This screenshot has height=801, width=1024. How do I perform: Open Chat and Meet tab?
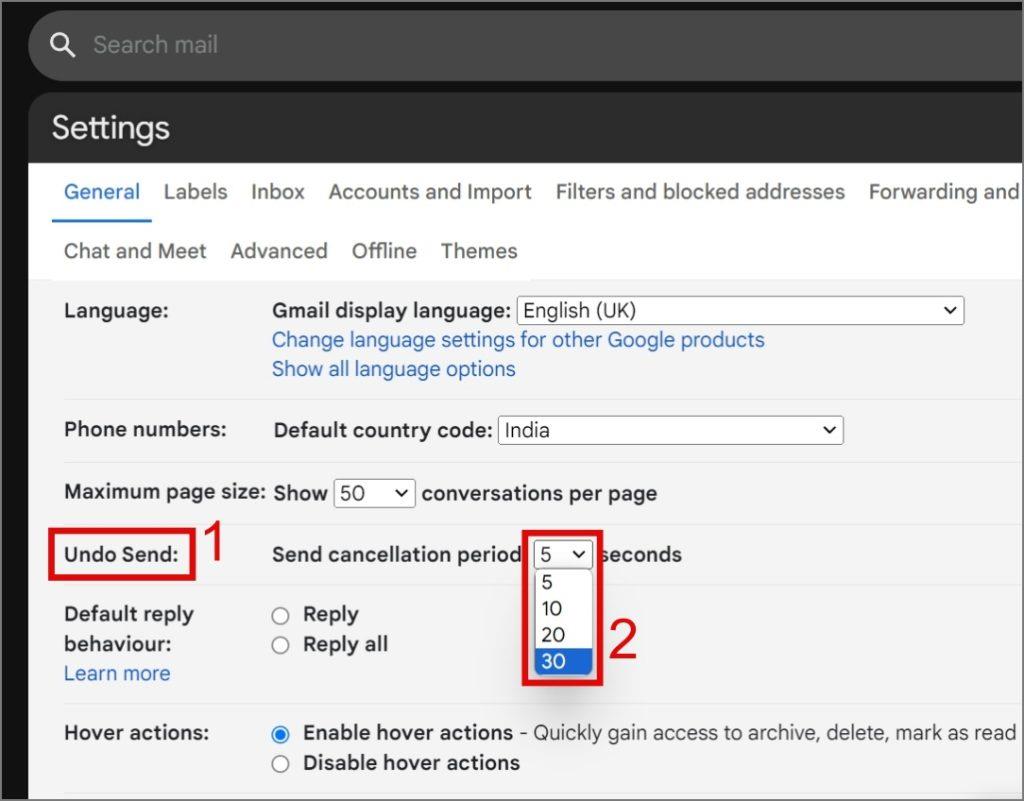[x=135, y=251]
